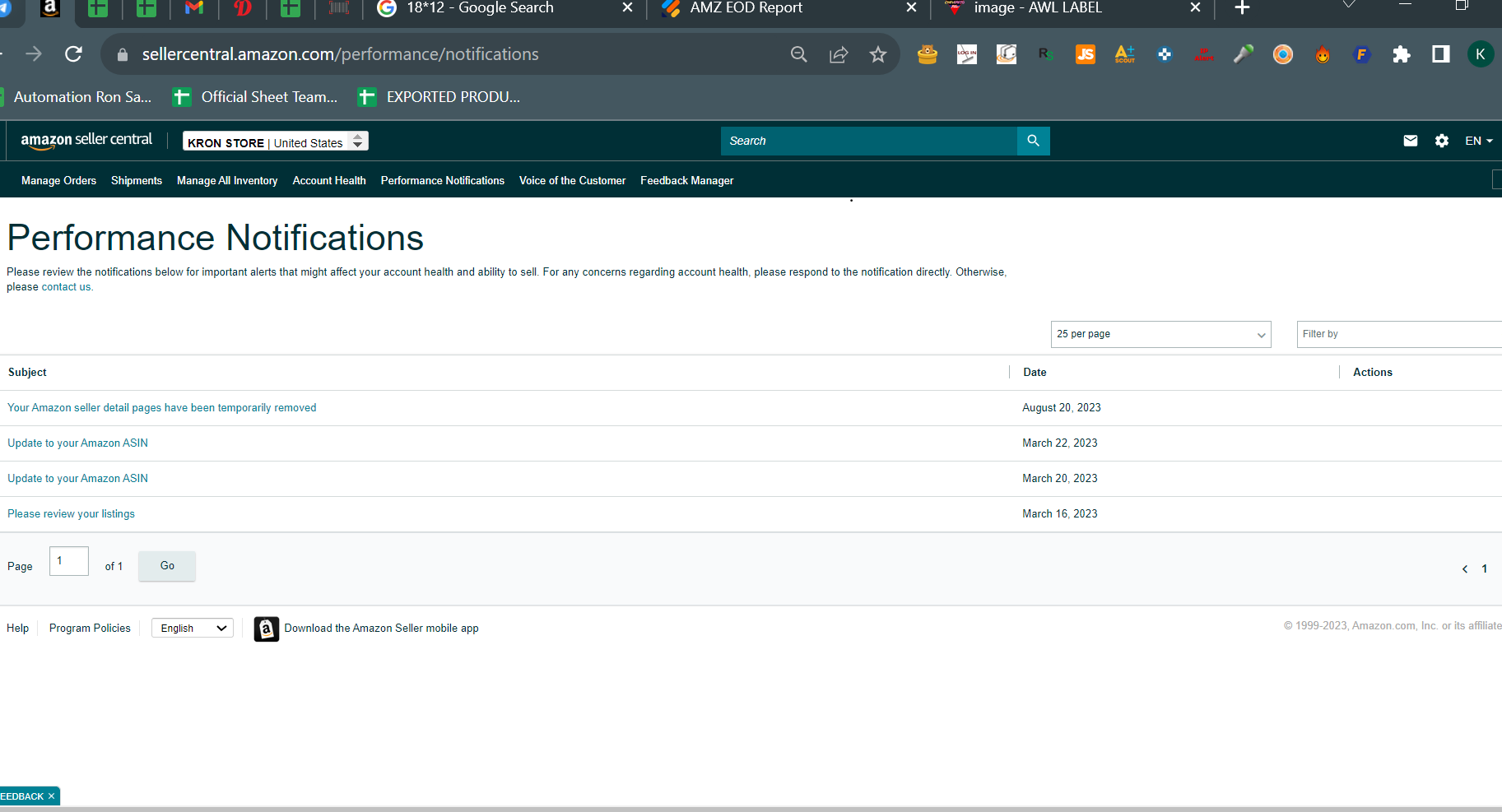Screen dimensions: 1502x812
Task: Open 'detail pages have been temporarily removed' notification
Action: click(x=162, y=408)
